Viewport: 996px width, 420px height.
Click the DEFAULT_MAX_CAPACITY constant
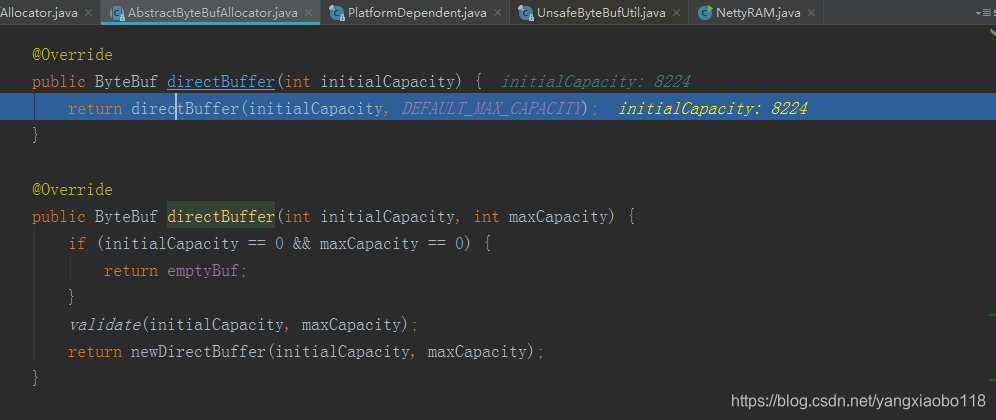tap(492, 109)
